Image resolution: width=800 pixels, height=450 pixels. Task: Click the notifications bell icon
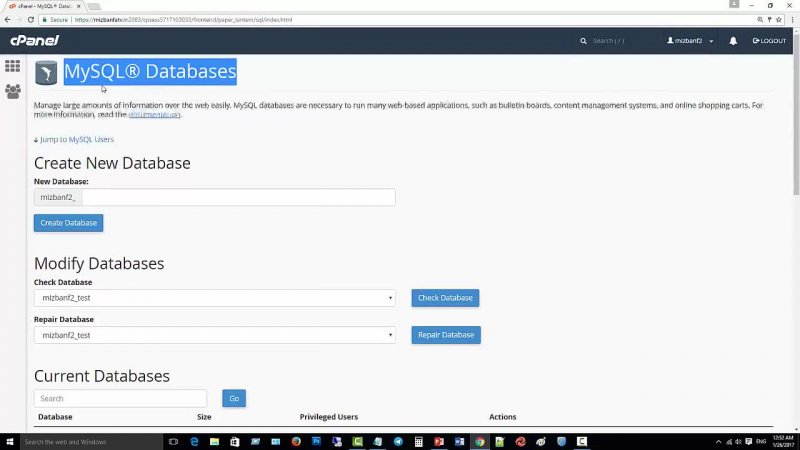tap(733, 41)
